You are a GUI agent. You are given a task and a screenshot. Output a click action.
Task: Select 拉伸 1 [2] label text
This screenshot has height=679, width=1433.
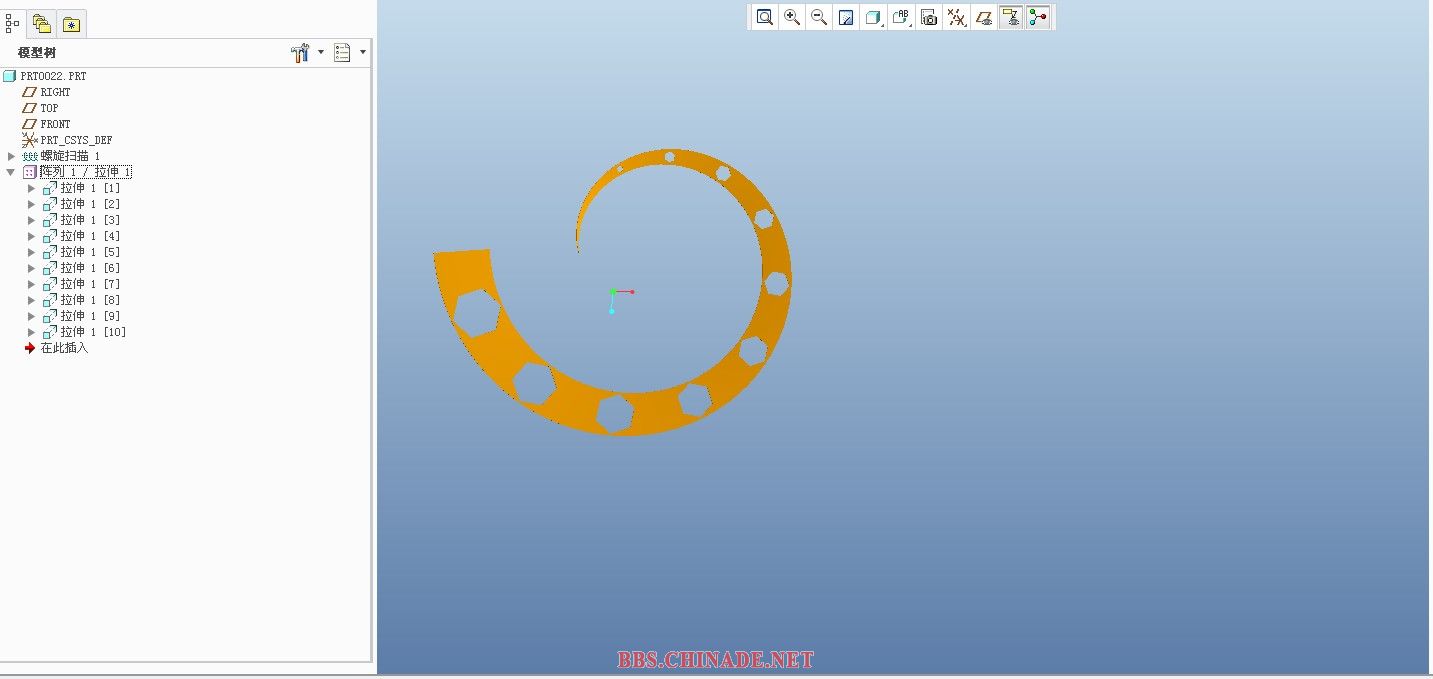(90, 204)
